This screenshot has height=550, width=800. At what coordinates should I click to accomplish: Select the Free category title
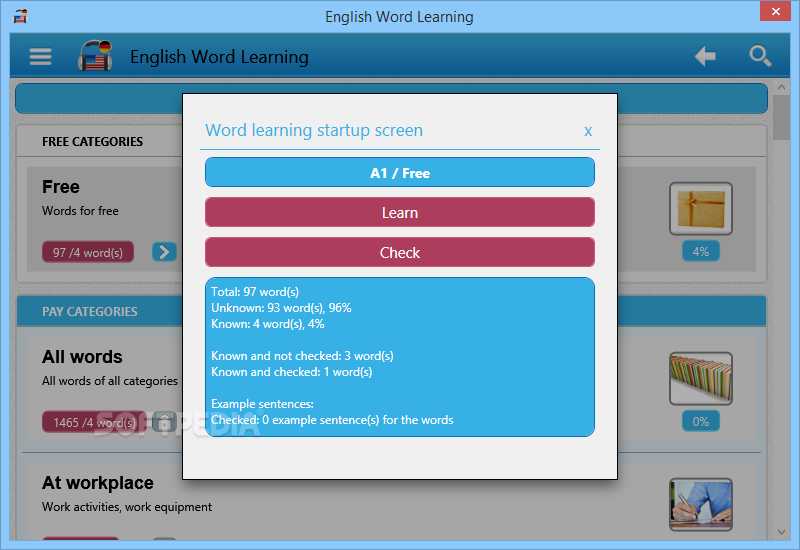(61, 187)
